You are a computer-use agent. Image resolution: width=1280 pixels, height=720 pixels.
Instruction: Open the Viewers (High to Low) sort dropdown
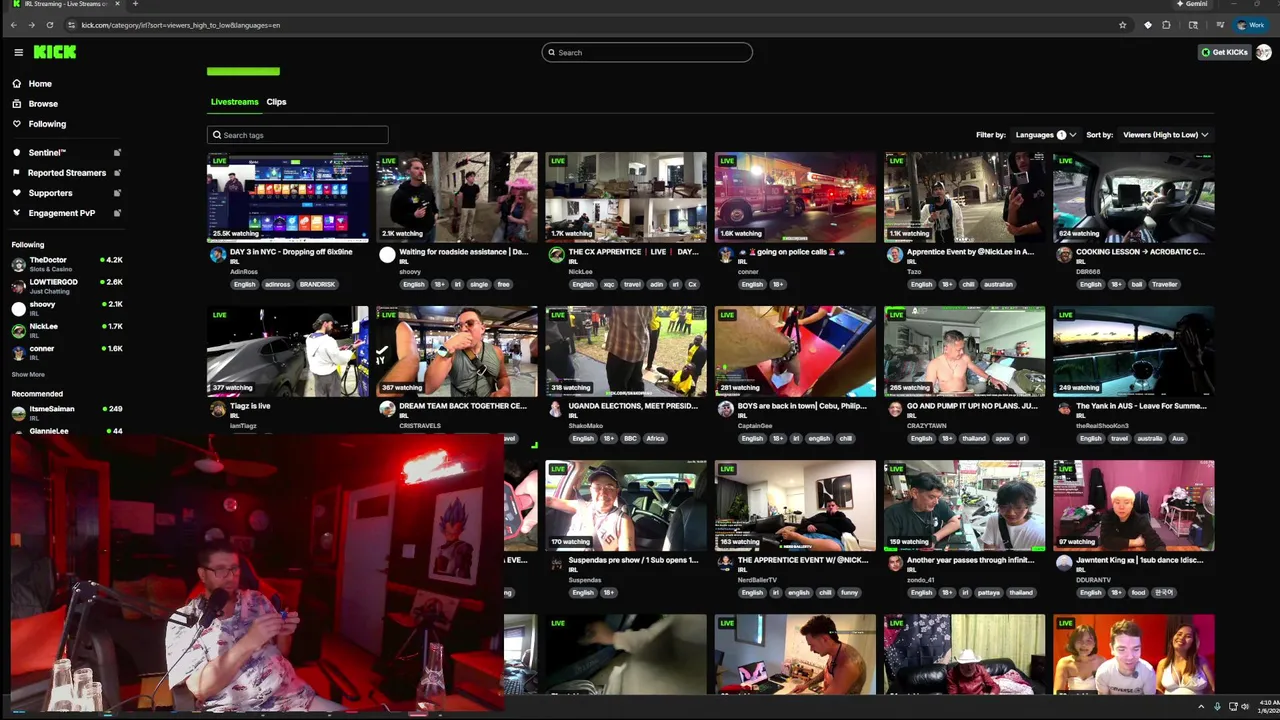point(1166,135)
